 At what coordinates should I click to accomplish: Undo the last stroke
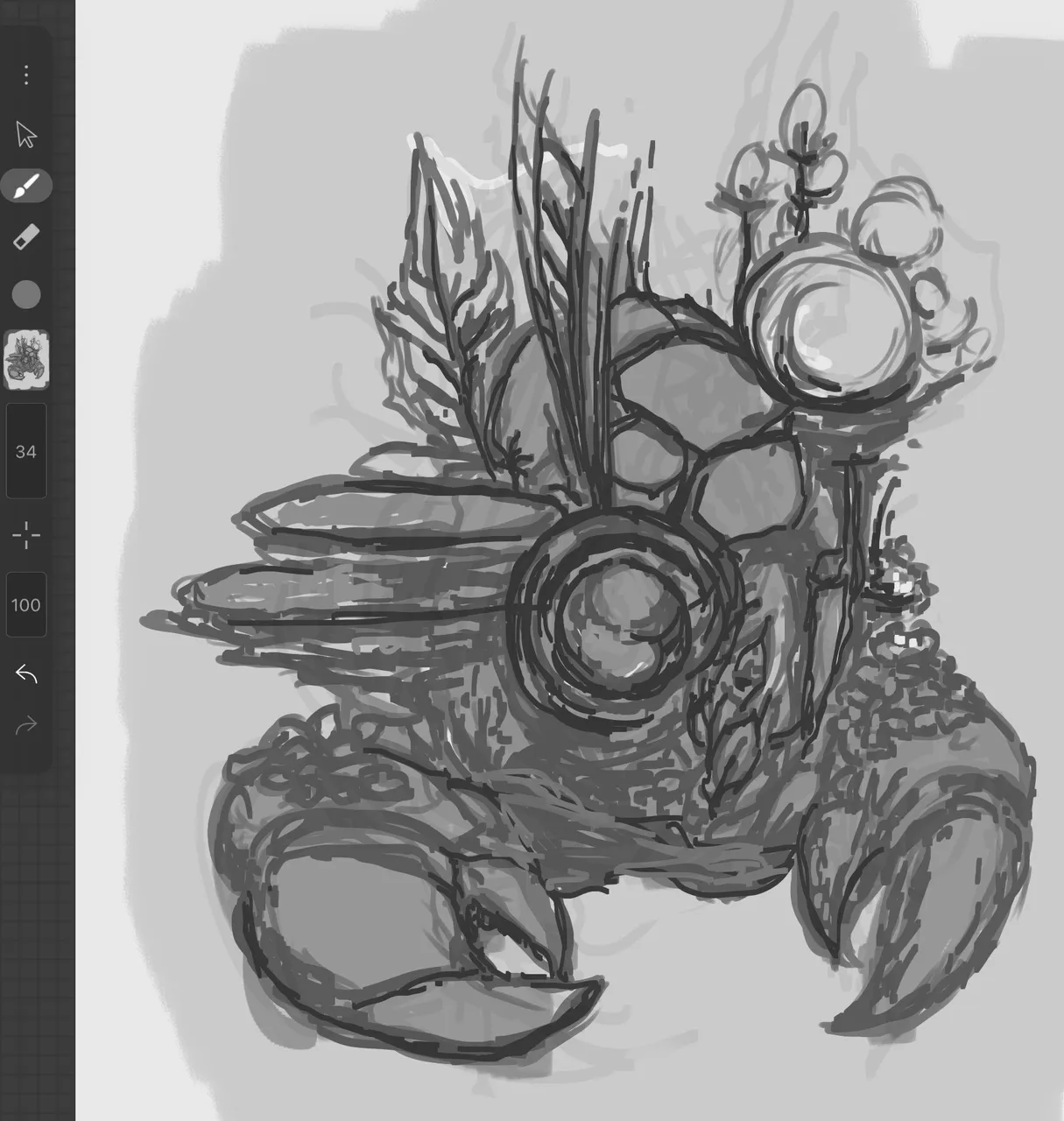[26, 674]
